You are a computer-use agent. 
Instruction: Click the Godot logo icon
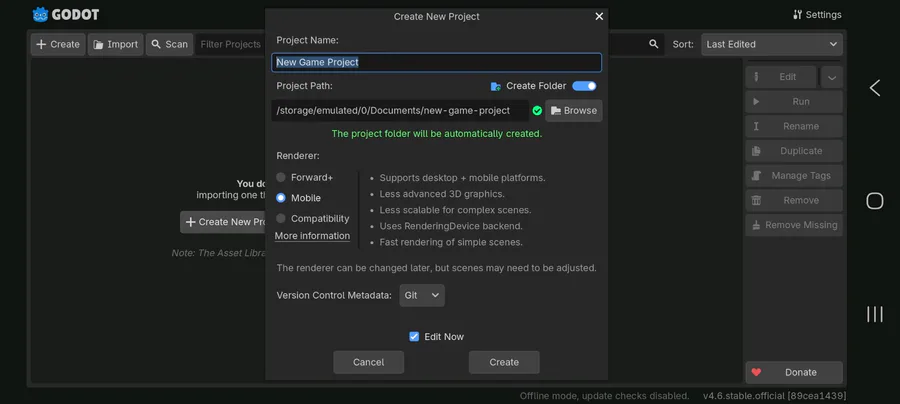coord(40,15)
